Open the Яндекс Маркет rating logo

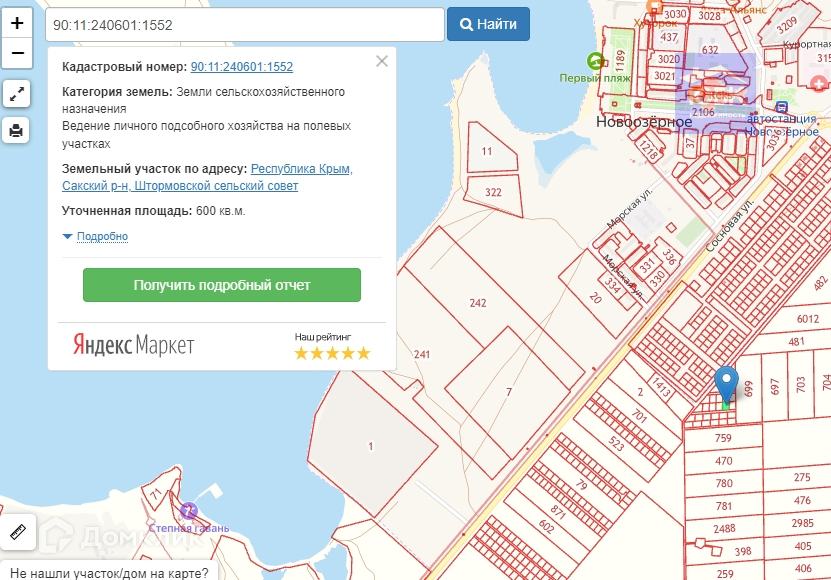[x=134, y=345]
